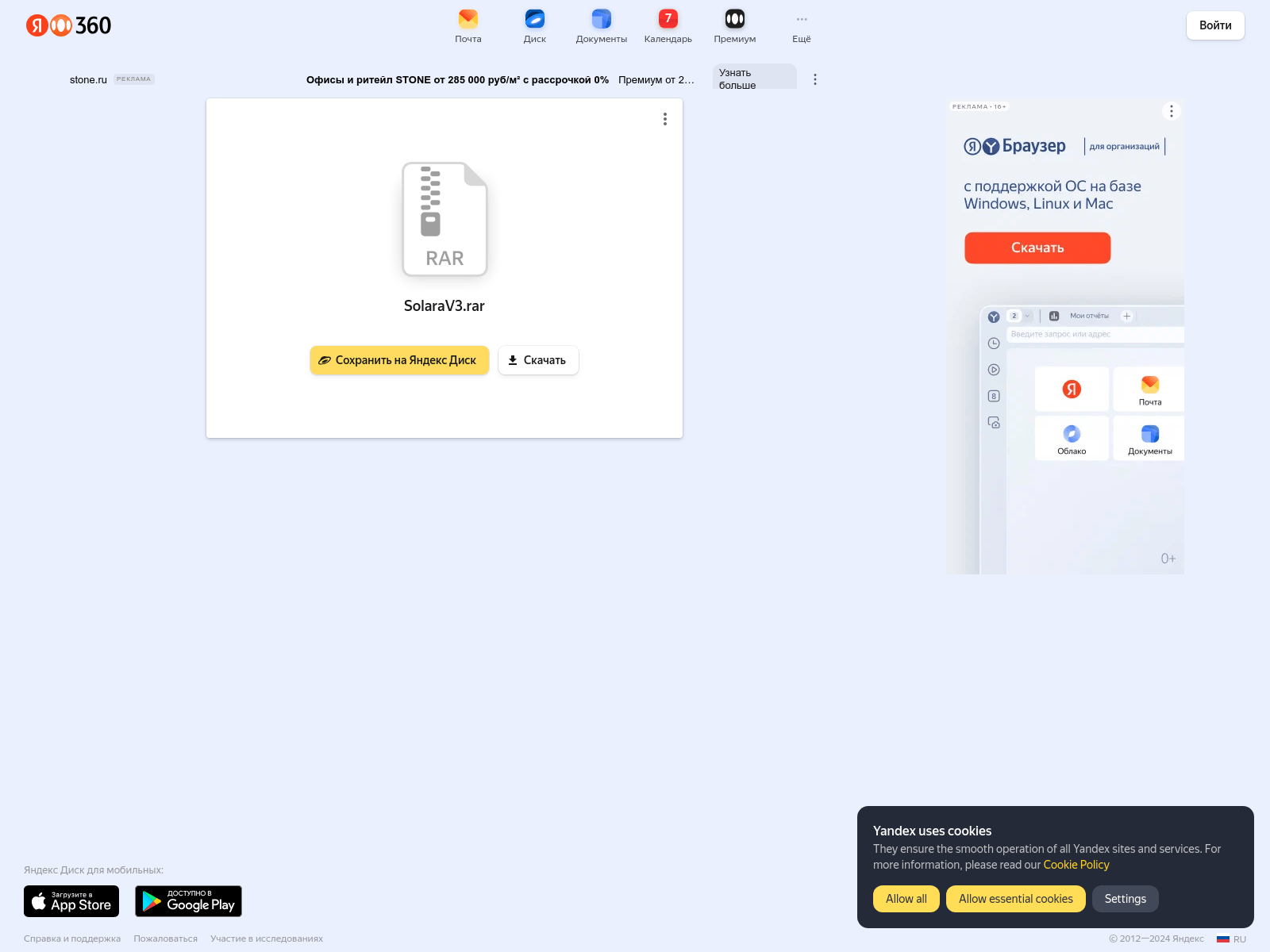Open the STONE offices ad headline
Screen dimensions: 1270x952
tap(457, 79)
